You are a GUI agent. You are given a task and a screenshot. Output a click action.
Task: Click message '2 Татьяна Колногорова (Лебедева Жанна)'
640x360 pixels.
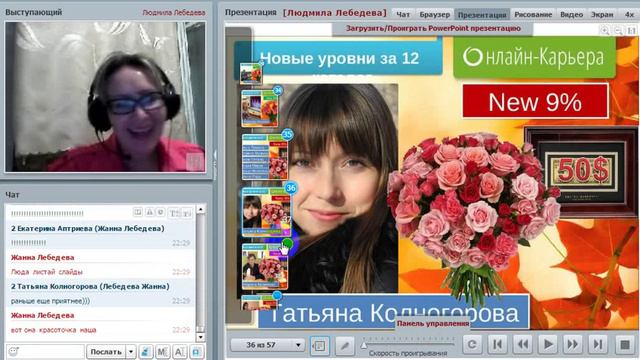coord(90,287)
